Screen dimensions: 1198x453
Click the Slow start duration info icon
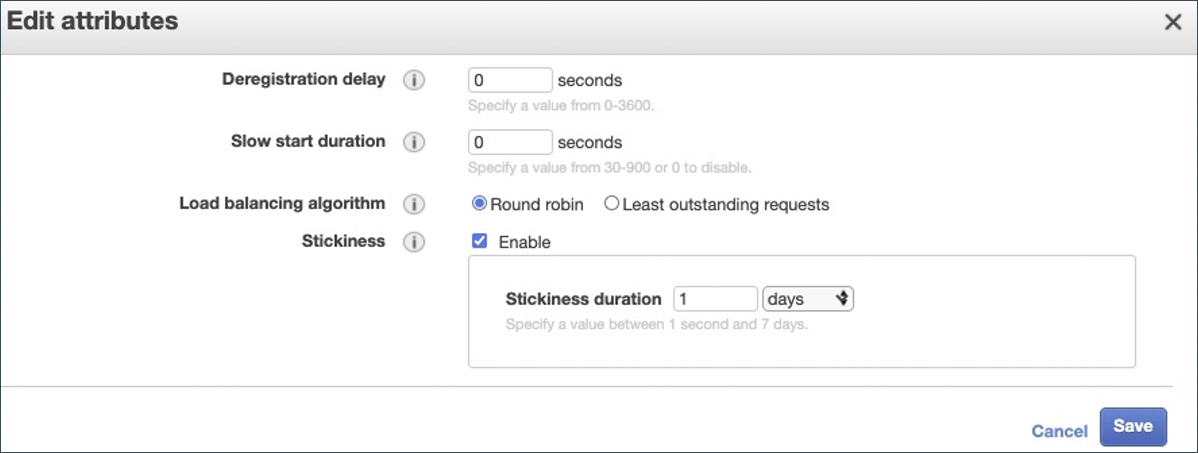point(414,143)
